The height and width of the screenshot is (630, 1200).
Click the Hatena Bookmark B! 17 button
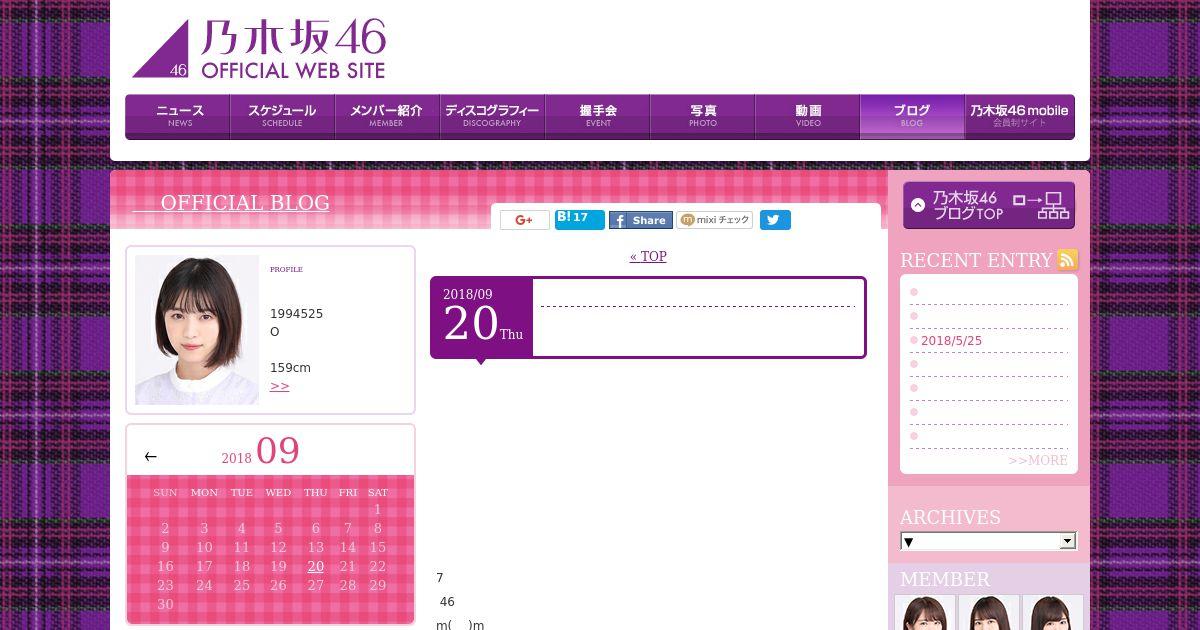click(x=580, y=220)
